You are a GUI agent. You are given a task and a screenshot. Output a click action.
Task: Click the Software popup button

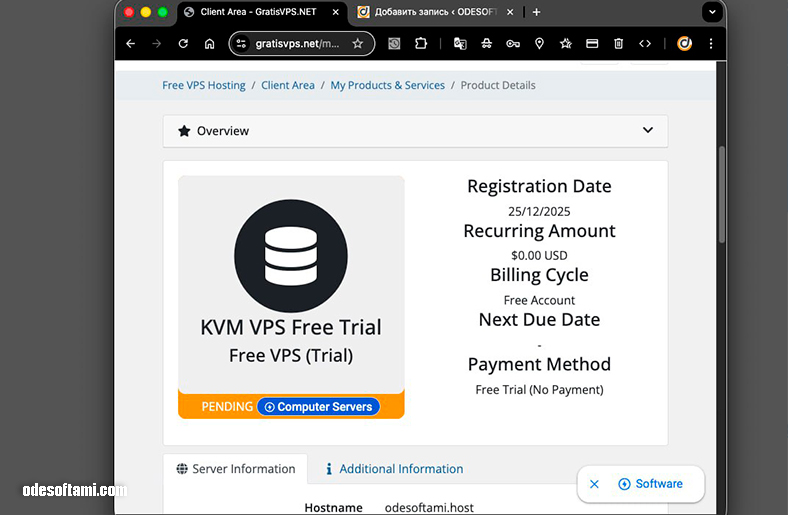coord(650,484)
